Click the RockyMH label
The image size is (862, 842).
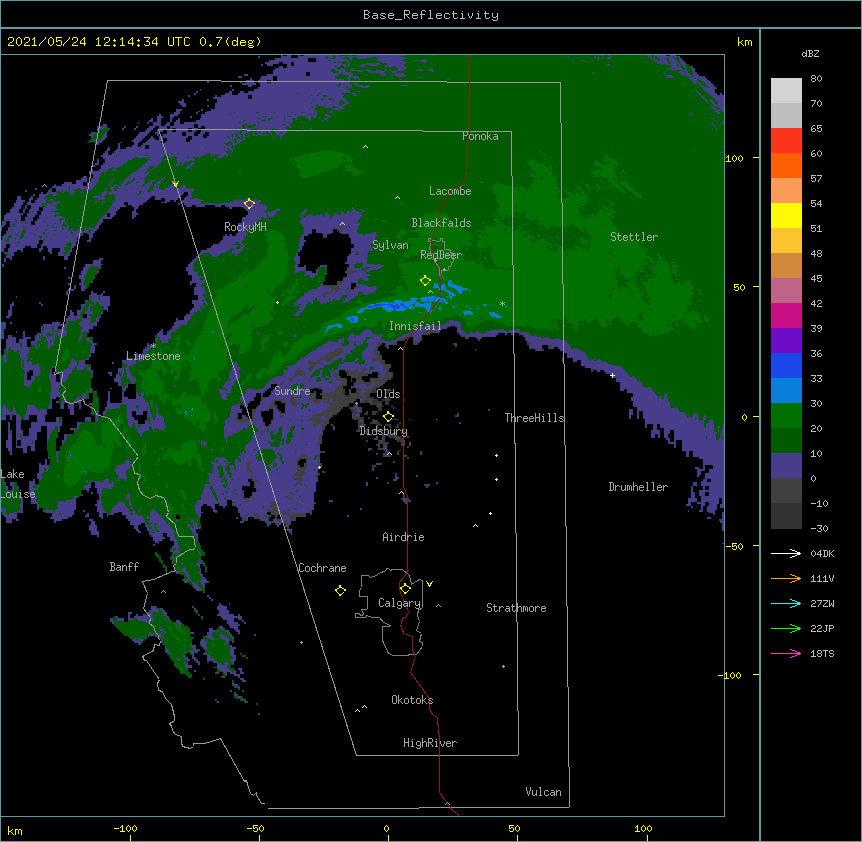coord(245,227)
